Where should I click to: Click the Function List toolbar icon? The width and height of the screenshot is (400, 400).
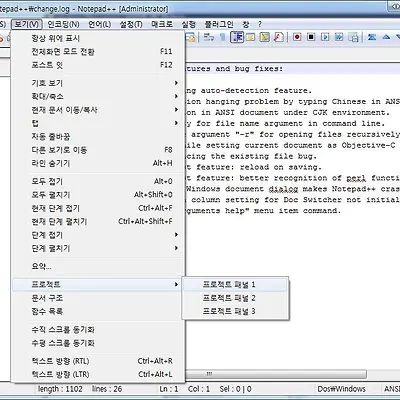278,37
